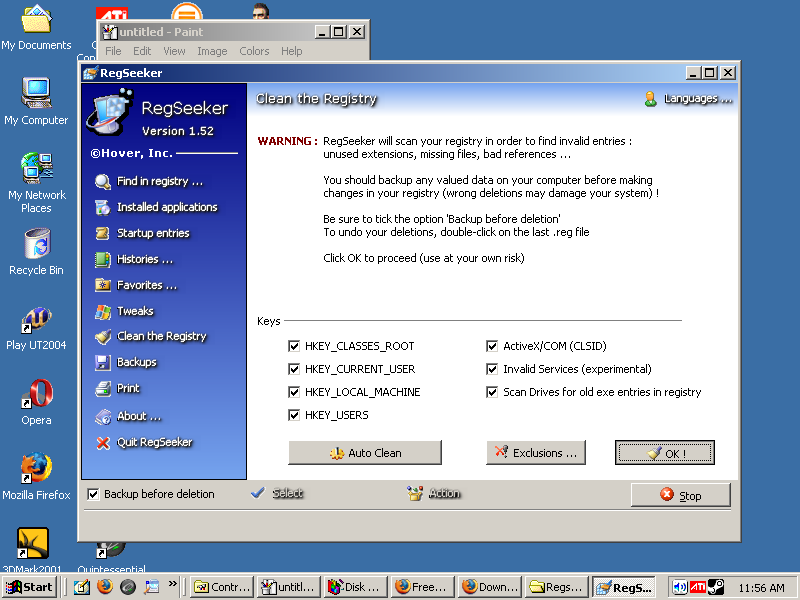Viewport: 800px width, 600px height.
Task: Uncheck the HKEY_CLASSES_ROOT checkbox
Action: click(294, 346)
